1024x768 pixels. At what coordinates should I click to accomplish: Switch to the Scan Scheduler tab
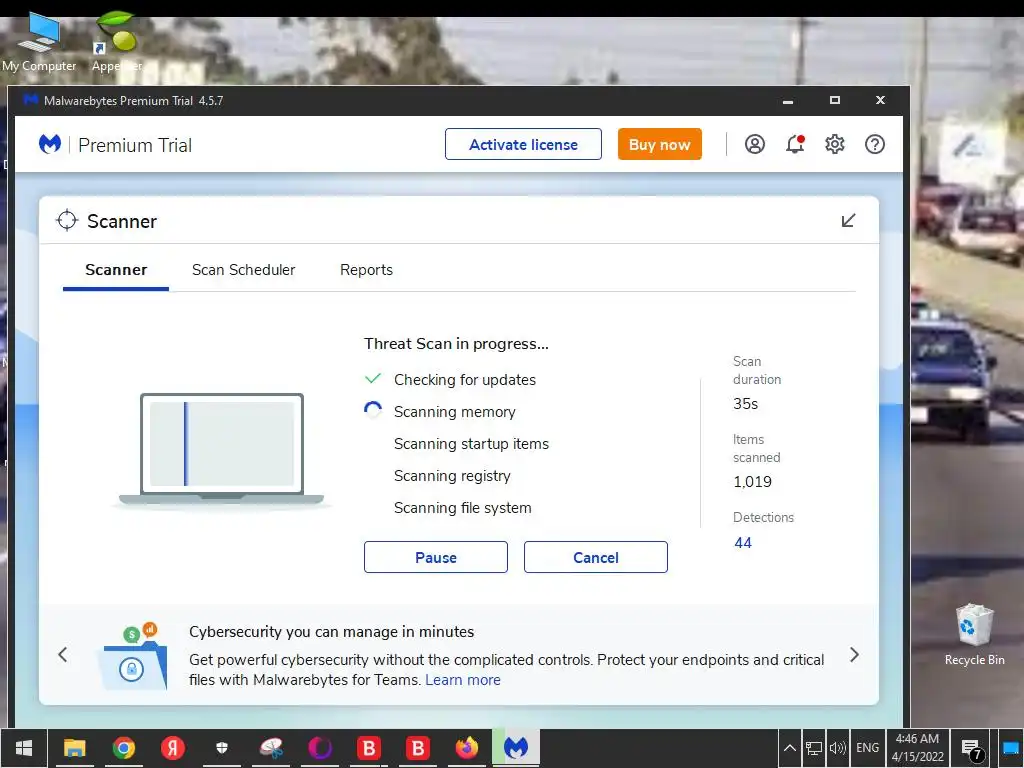point(244,270)
